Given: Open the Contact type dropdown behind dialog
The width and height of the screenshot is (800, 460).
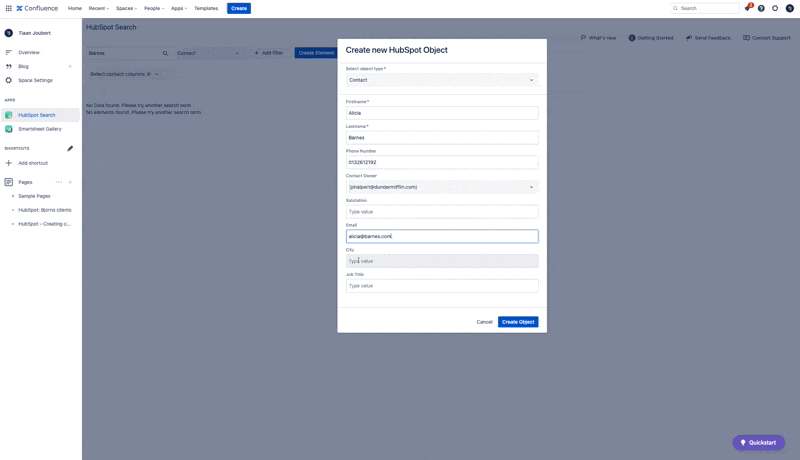Looking at the screenshot, I should [208, 53].
